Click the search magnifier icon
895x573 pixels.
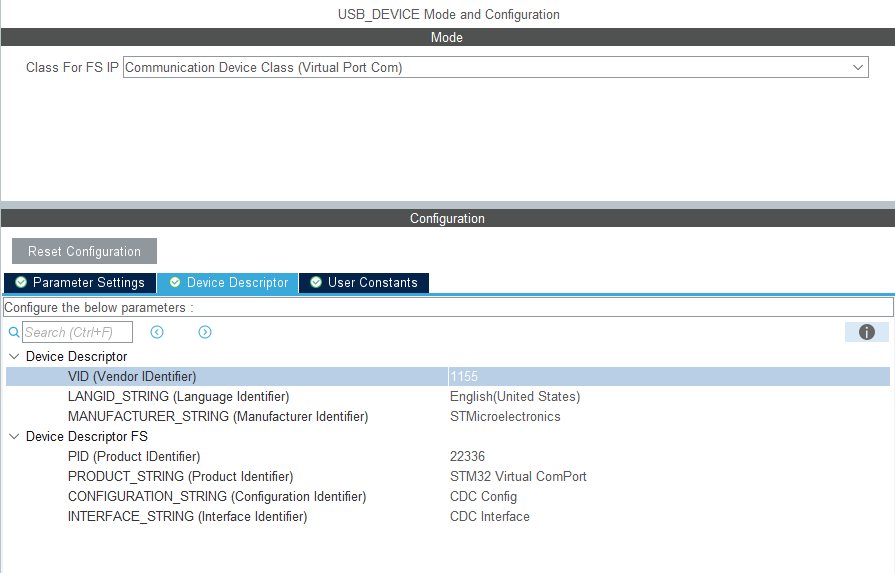tap(14, 332)
